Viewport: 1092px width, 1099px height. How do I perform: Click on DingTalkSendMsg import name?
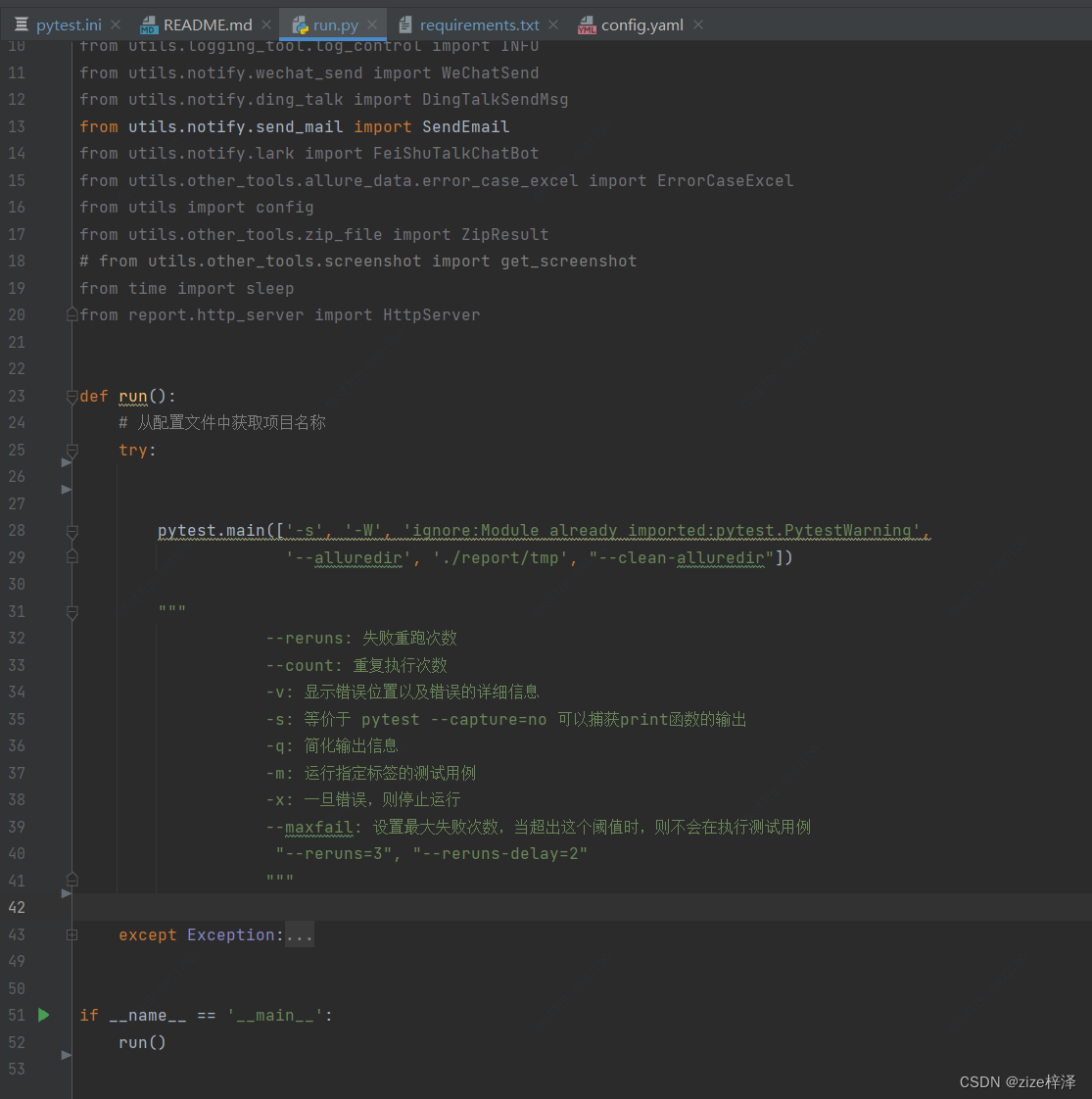coord(495,100)
